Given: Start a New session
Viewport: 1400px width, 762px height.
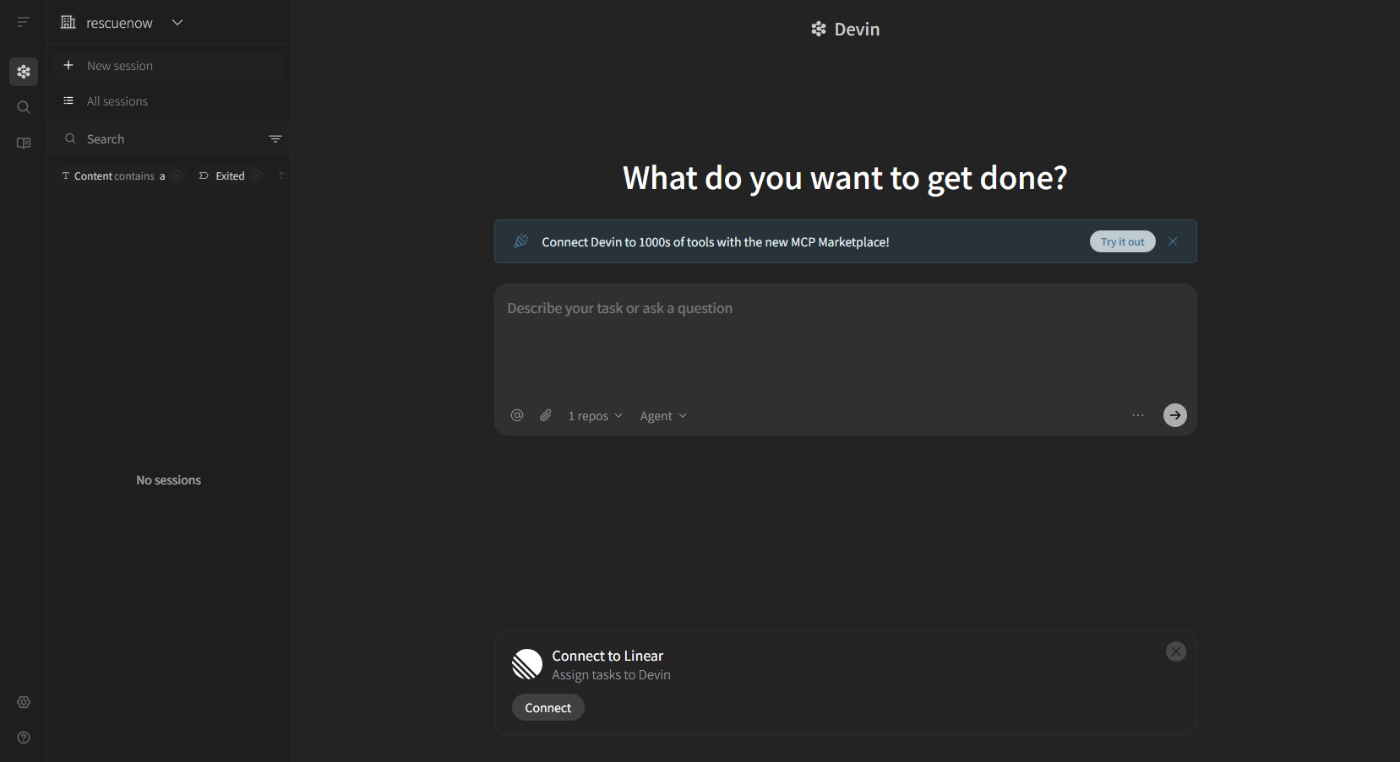Looking at the screenshot, I should point(168,66).
